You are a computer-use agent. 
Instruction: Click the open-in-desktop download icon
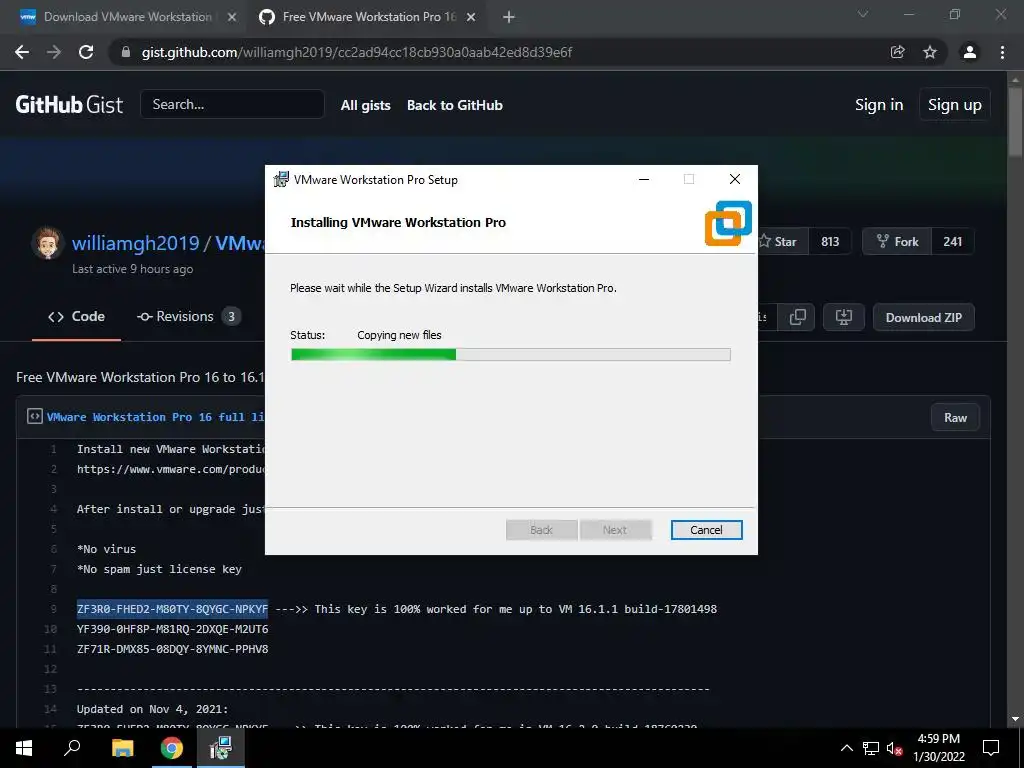coord(844,317)
